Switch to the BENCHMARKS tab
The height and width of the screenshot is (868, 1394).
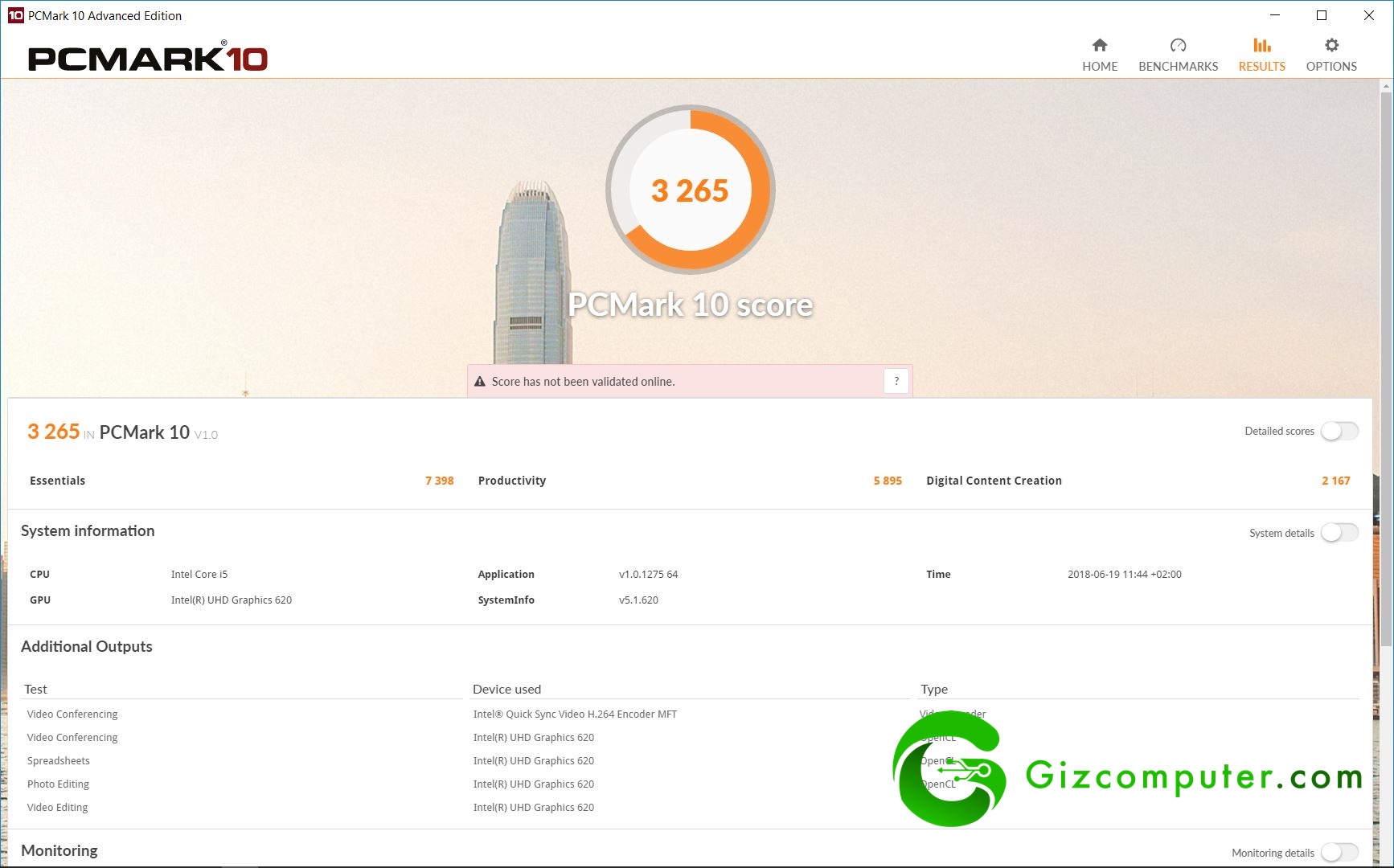(1178, 55)
